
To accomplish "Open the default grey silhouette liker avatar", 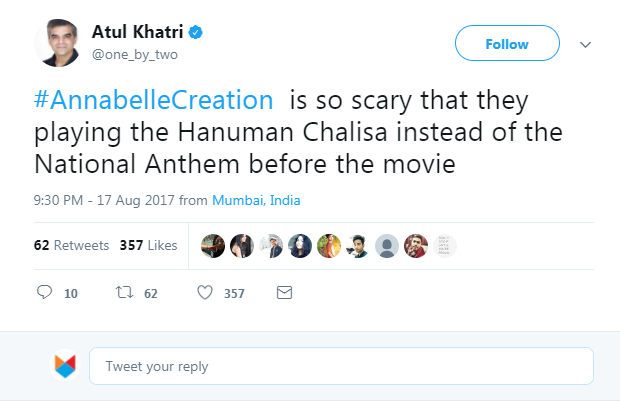I will (x=389, y=246).
